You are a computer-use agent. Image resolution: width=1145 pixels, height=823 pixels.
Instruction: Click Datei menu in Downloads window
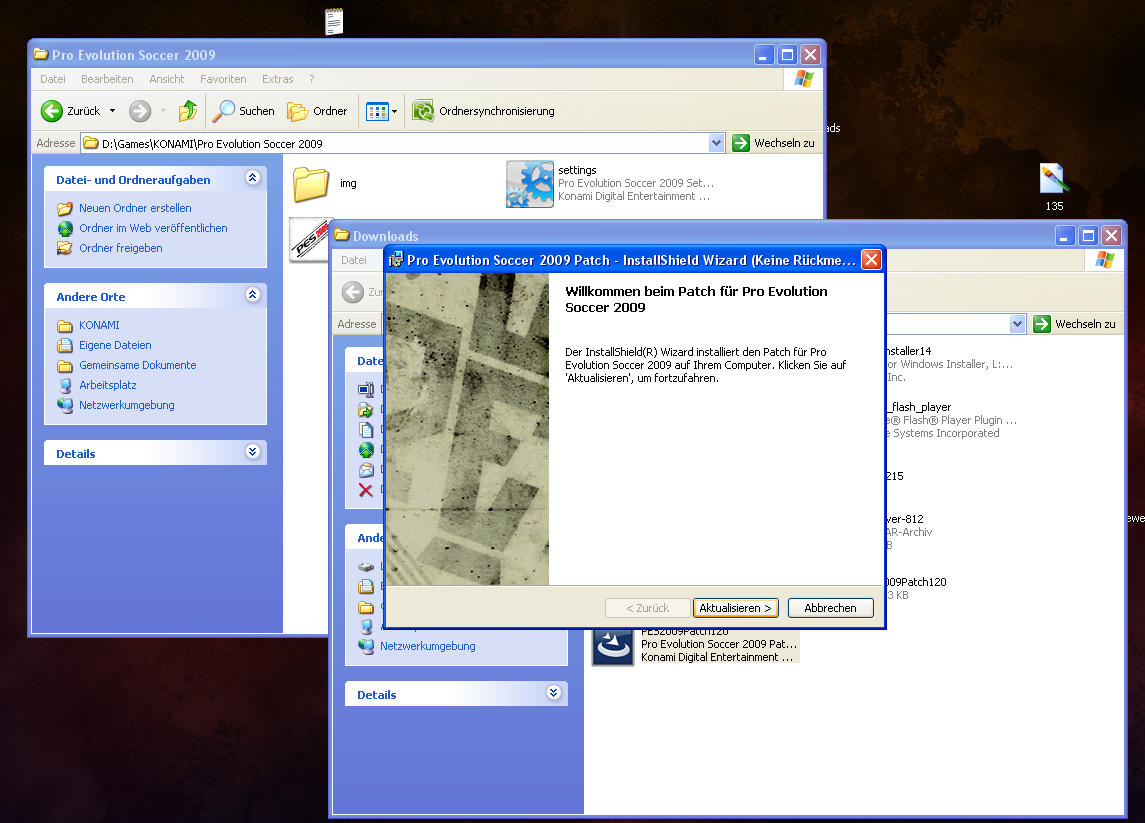coord(354,260)
